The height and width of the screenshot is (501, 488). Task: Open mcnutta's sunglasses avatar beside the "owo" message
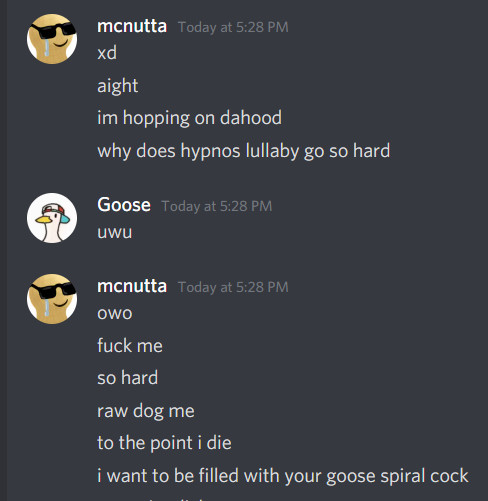(52, 299)
